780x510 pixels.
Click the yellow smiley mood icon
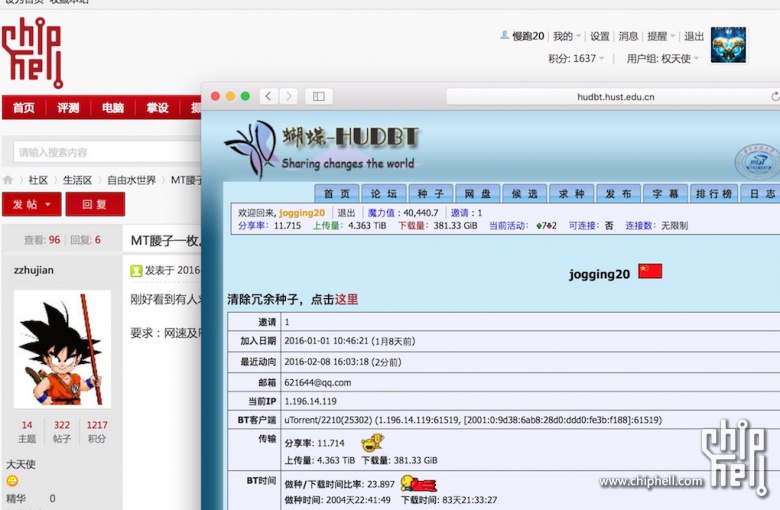tap(12, 481)
